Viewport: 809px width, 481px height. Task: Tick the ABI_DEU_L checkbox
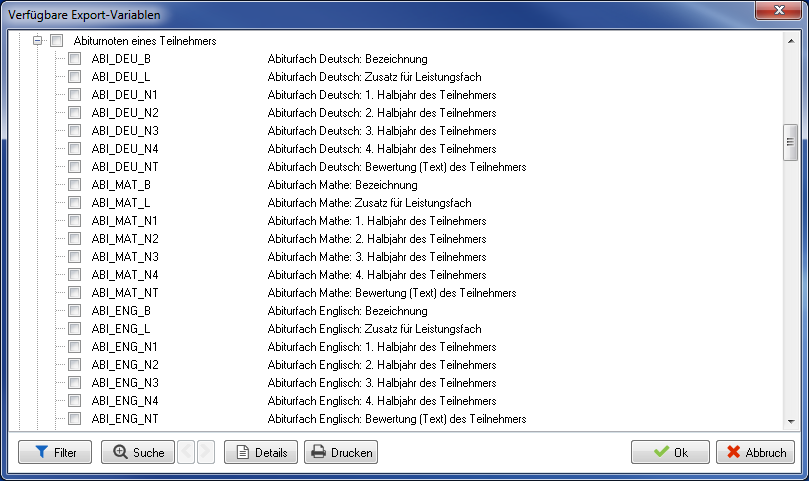(x=74, y=76)
